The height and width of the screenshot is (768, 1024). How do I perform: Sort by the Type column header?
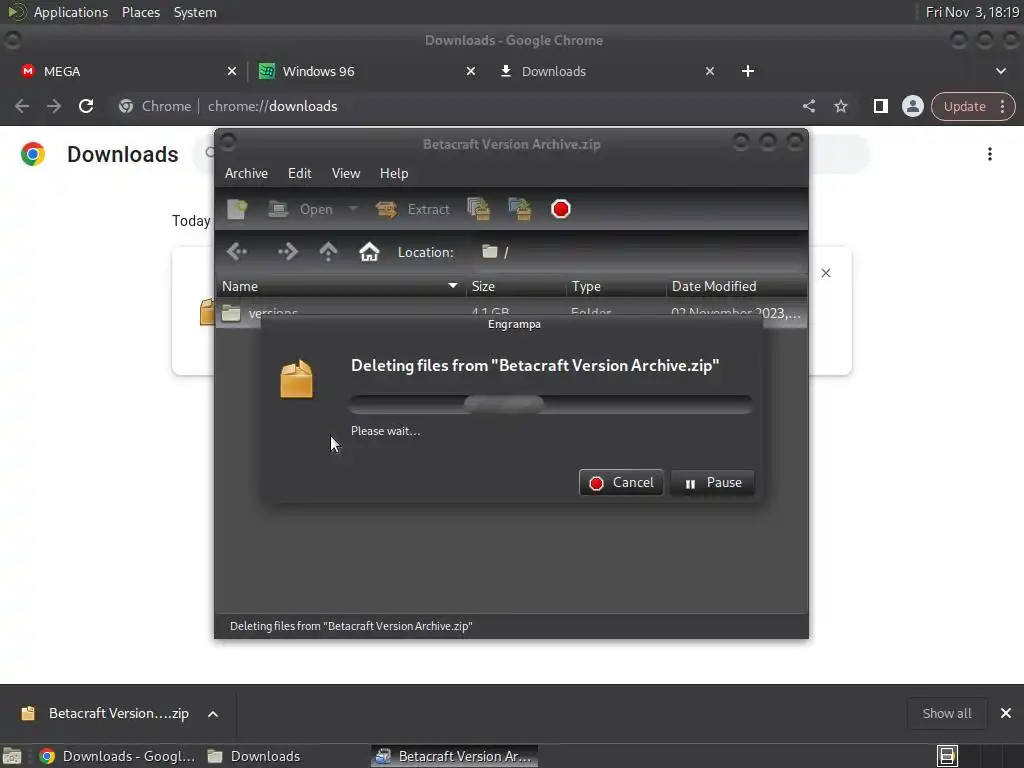616,286
